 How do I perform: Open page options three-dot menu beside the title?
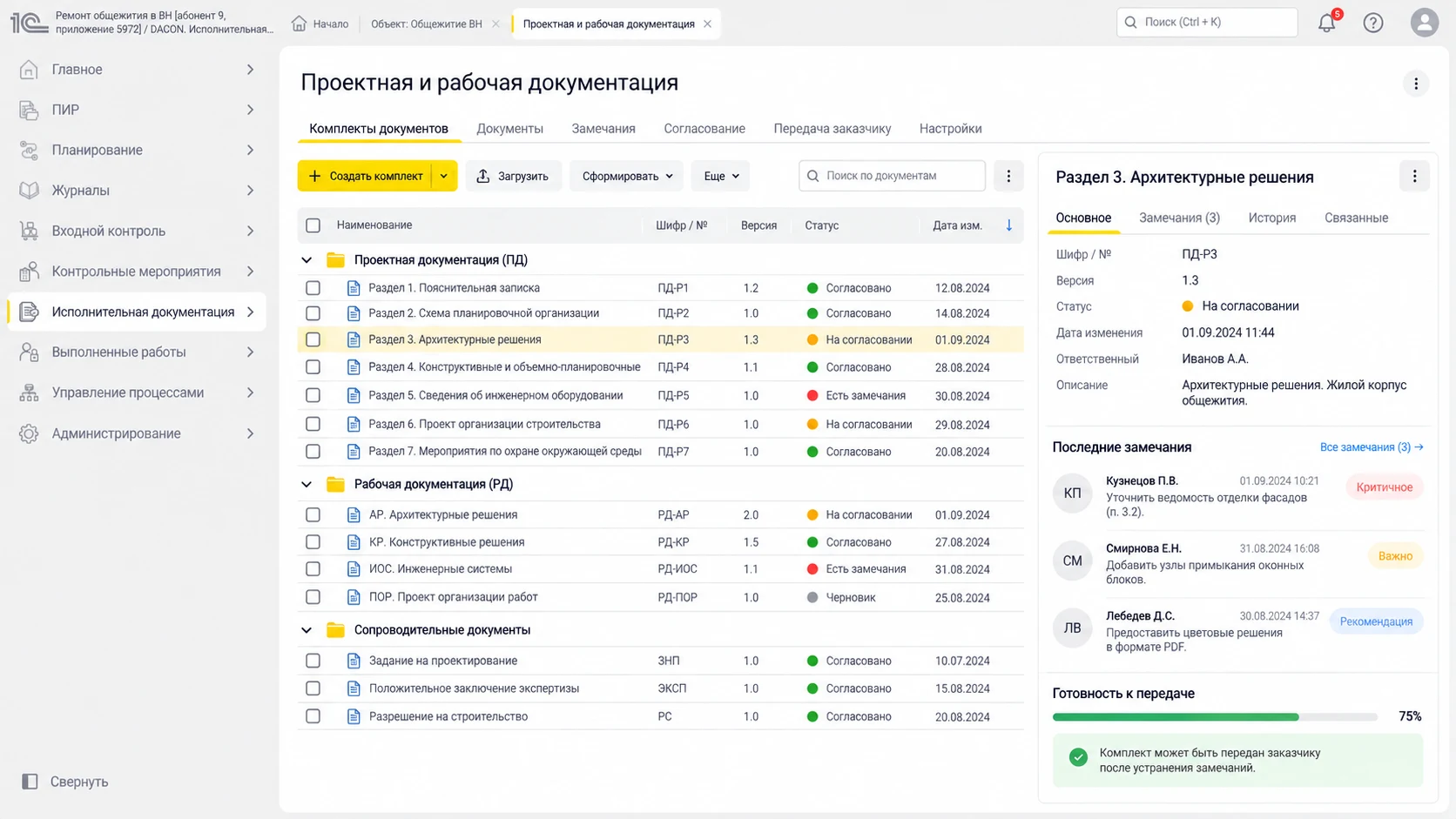(1416, 84)
